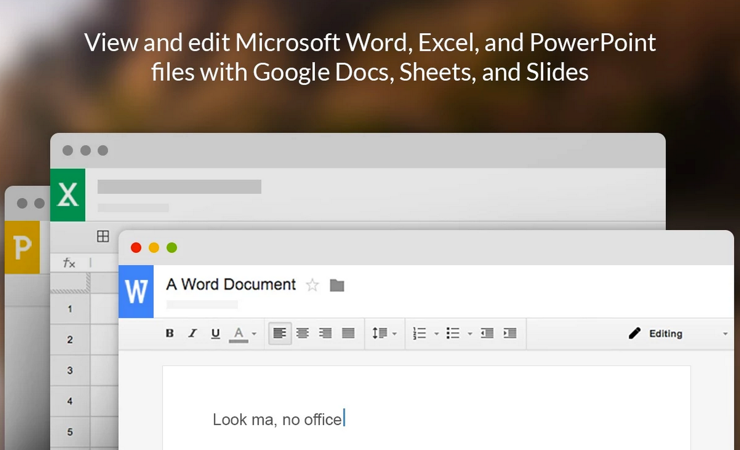The image size is (740, 450).
Task: Toggle bold formatting in toolbar
Action: point(170,333)
